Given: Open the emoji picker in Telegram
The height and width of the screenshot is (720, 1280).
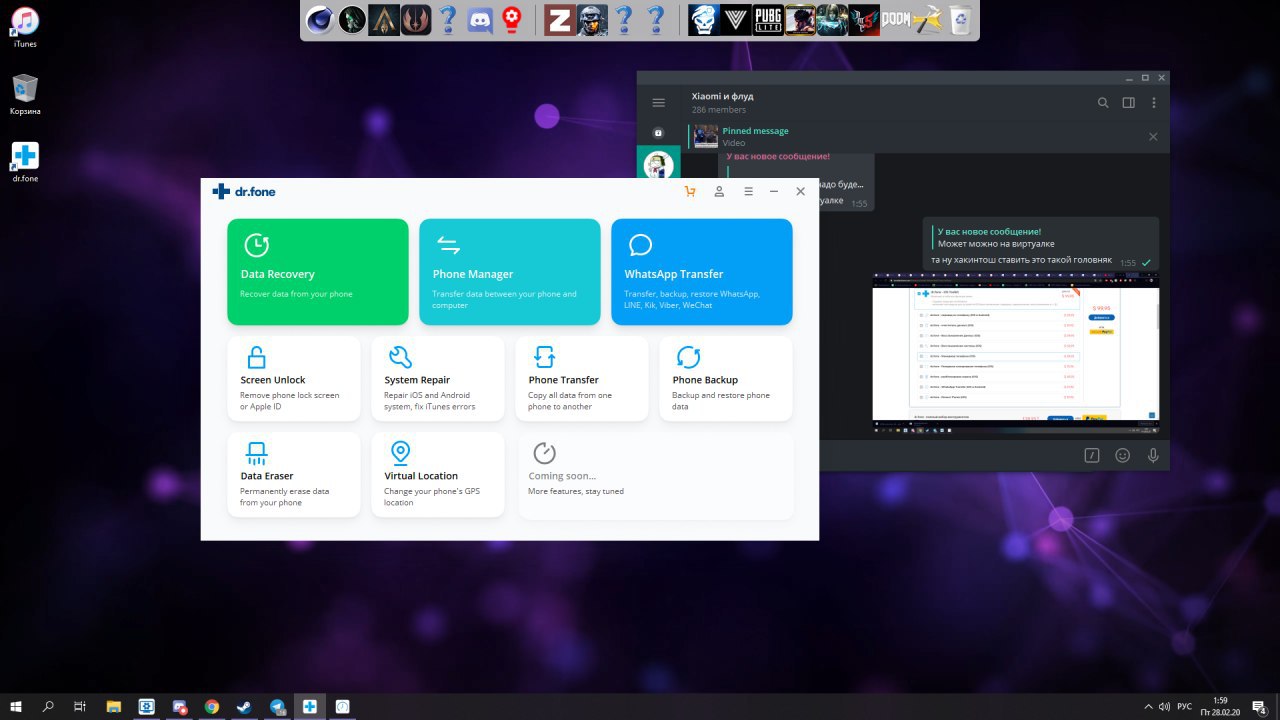Looking at the screenshot, I should coord(1123,455).
